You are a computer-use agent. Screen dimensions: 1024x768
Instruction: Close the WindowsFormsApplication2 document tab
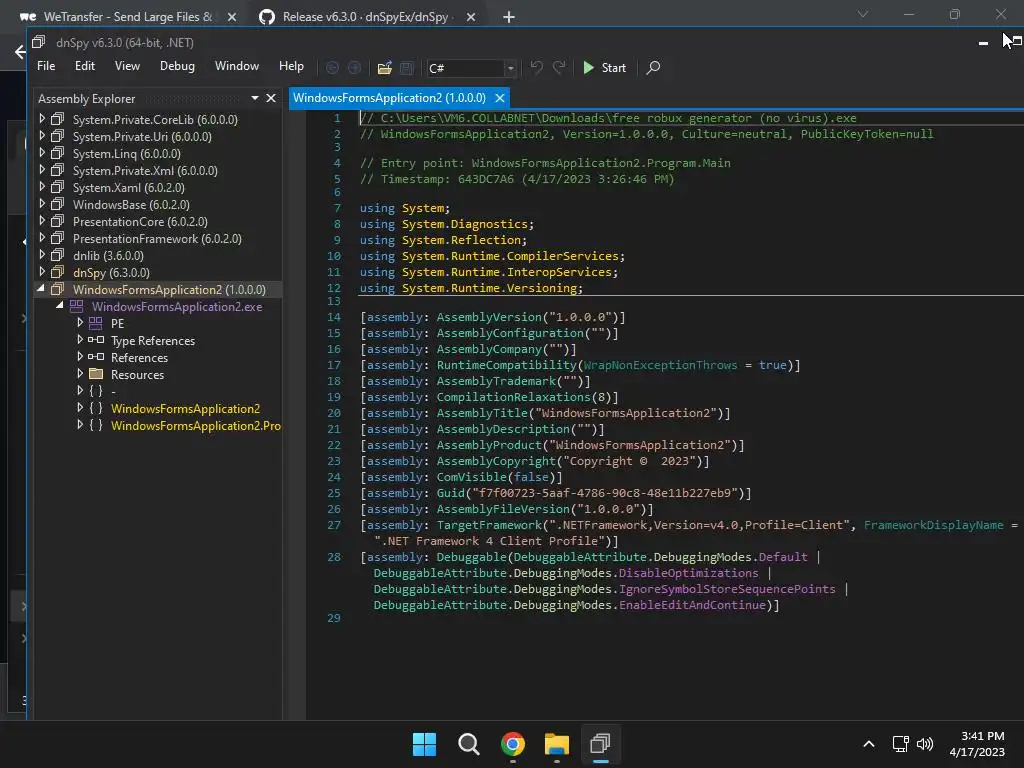click(x=500, y=98)
